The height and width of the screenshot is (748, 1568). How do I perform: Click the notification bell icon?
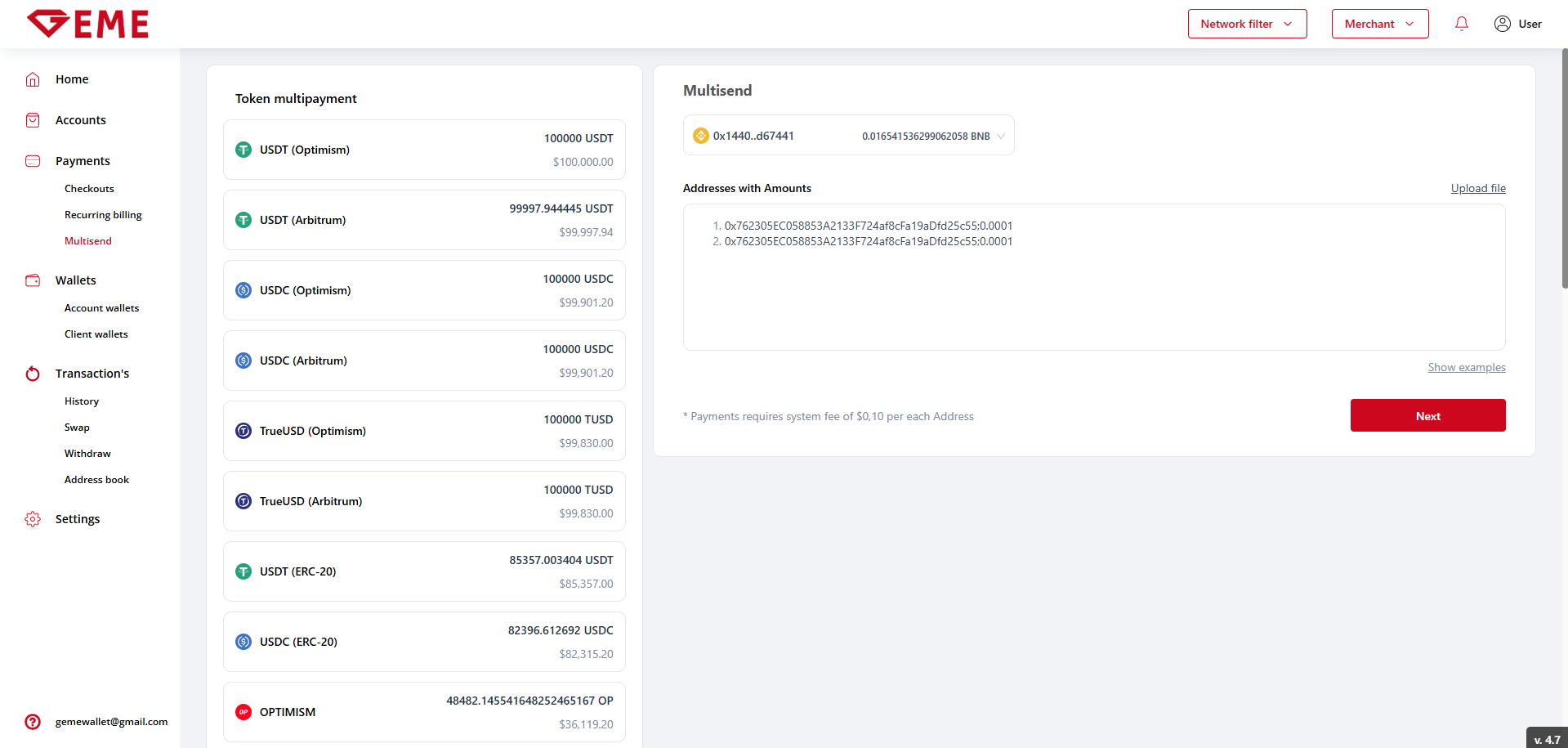click(x=1461, y=24)
